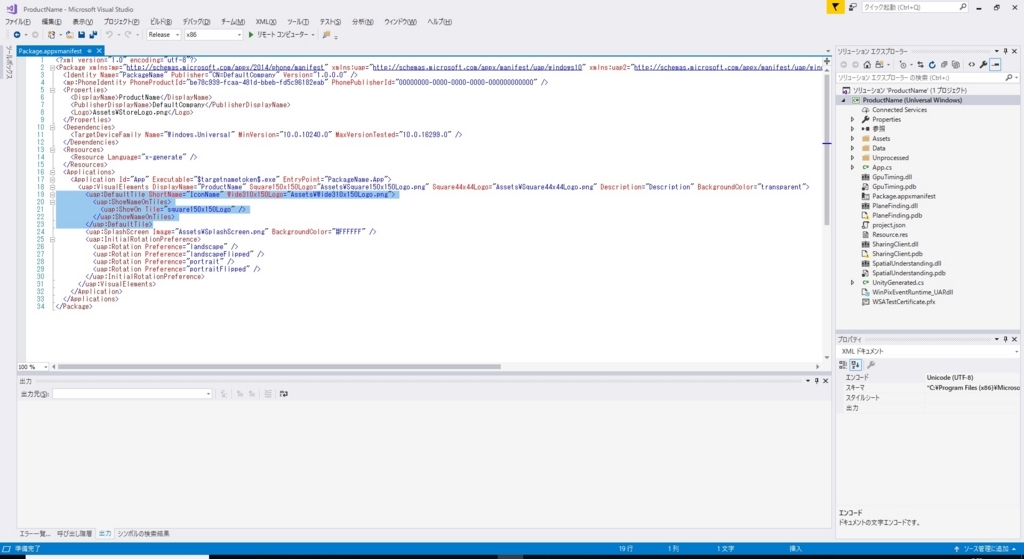Click the Quick Launch search field
This screenshot has height=559, width=1024.
pos(911,7)
